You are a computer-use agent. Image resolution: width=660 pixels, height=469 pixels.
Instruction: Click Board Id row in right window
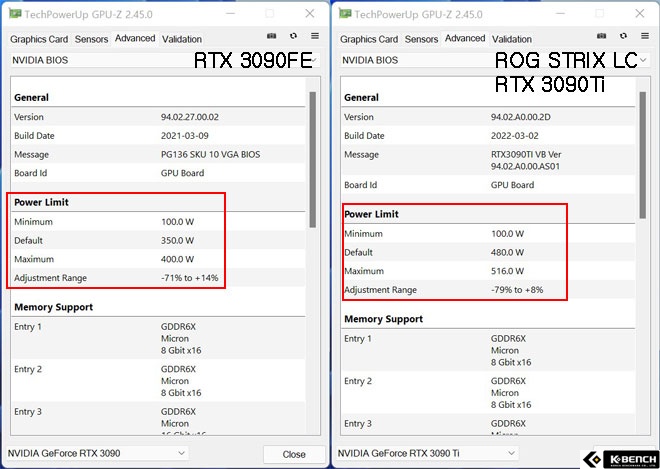488,185
